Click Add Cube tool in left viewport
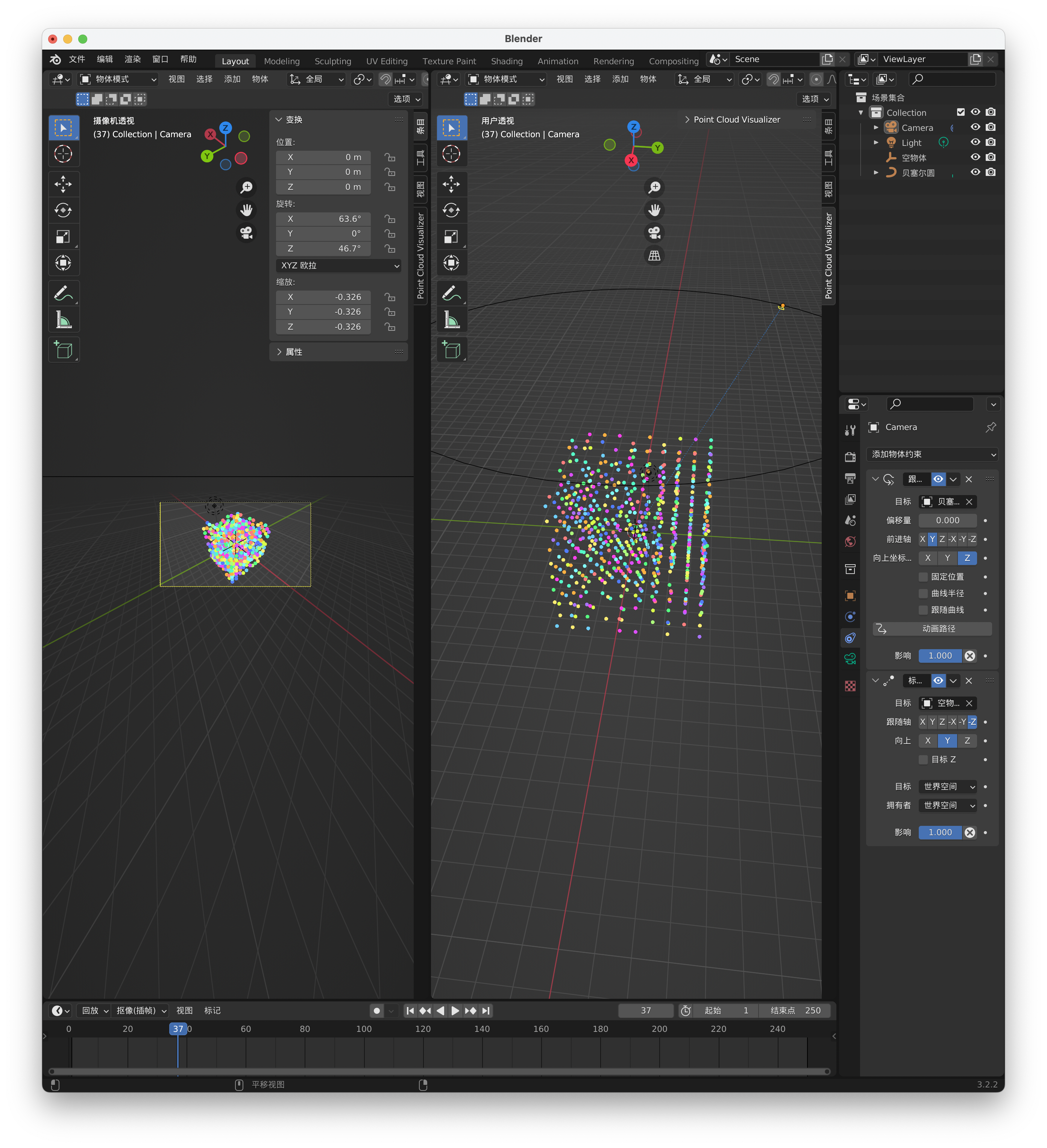1047x1148 pixels. point(63,350)
